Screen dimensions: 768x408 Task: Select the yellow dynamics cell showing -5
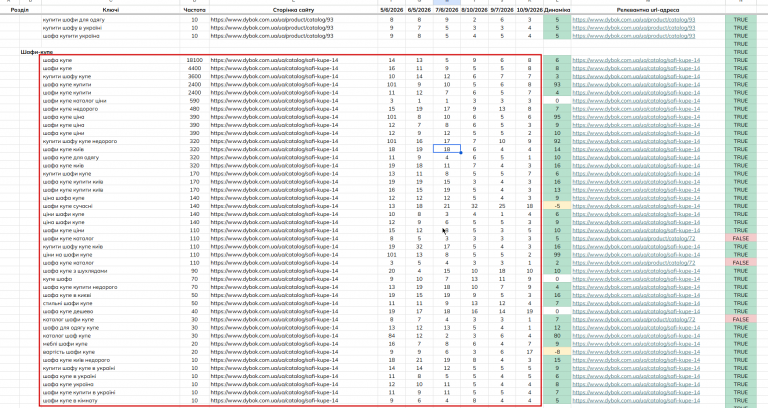(557, 206)
